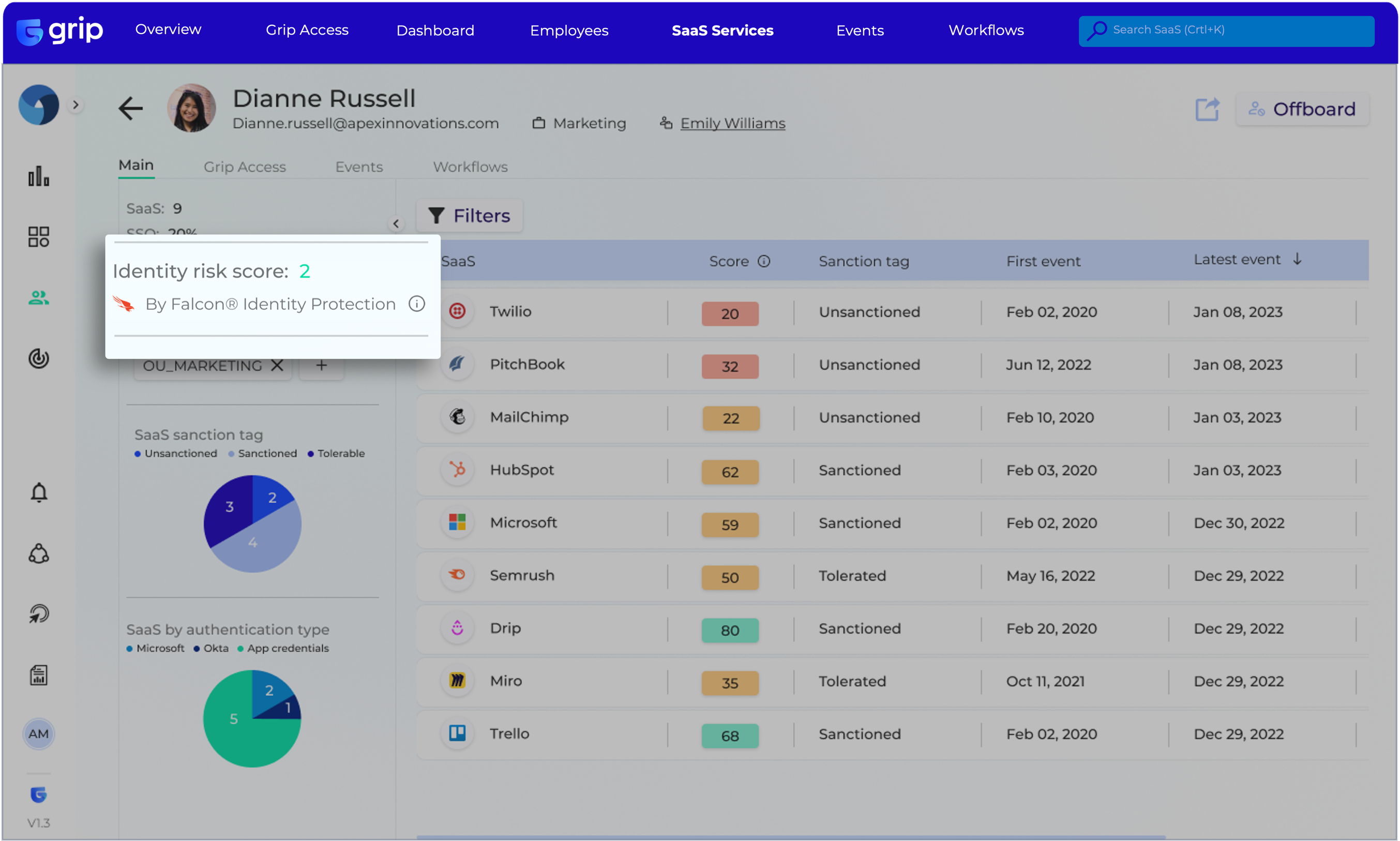Screen dimensions: 1400x841
Task: Click Falcon Identity Protection info icon
Action: click(x=416, y=304)
